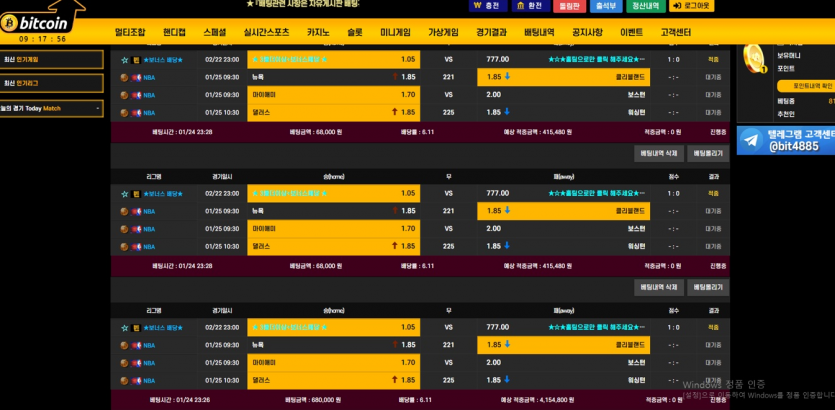Click the 출석부 attendance button

(606, 6)
